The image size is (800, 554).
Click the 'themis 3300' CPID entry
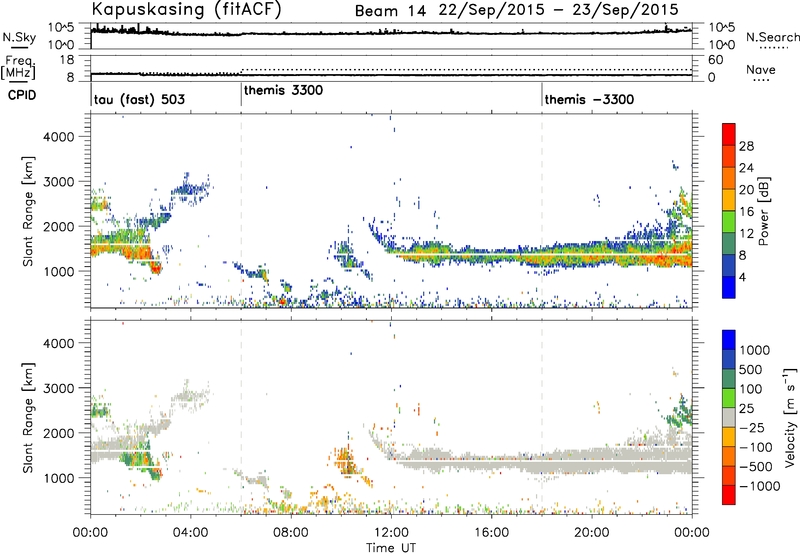tap(283, 90)
